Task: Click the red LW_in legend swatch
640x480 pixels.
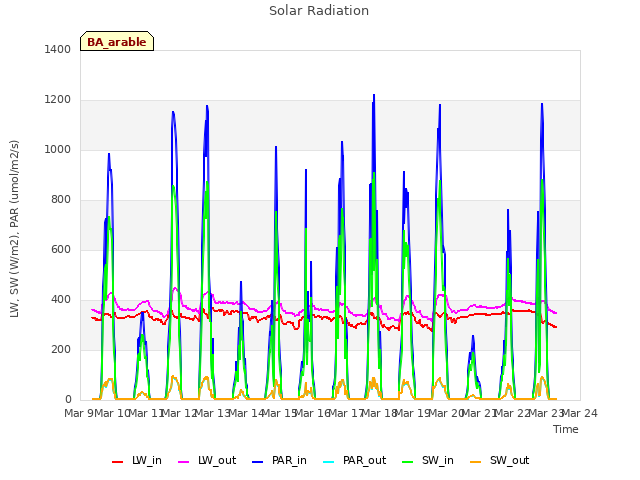Action: [x=117, y=462]
